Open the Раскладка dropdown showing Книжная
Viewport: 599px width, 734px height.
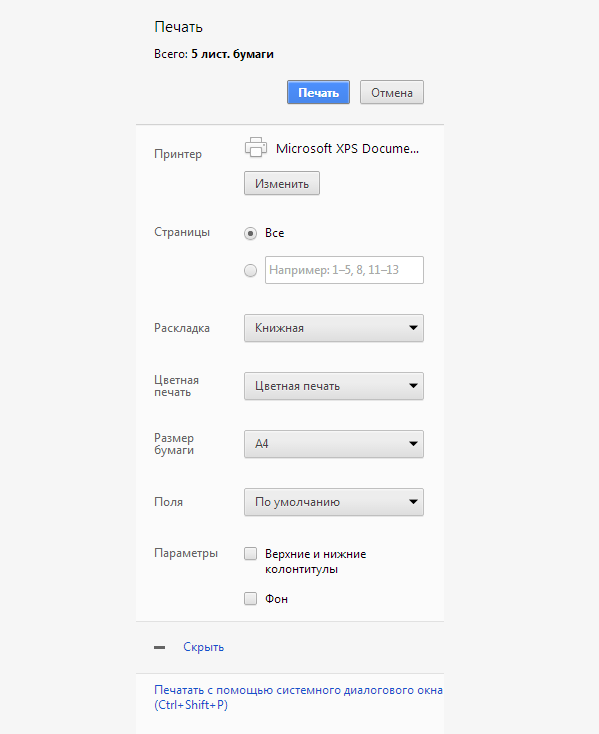click(x=334, y=328)
